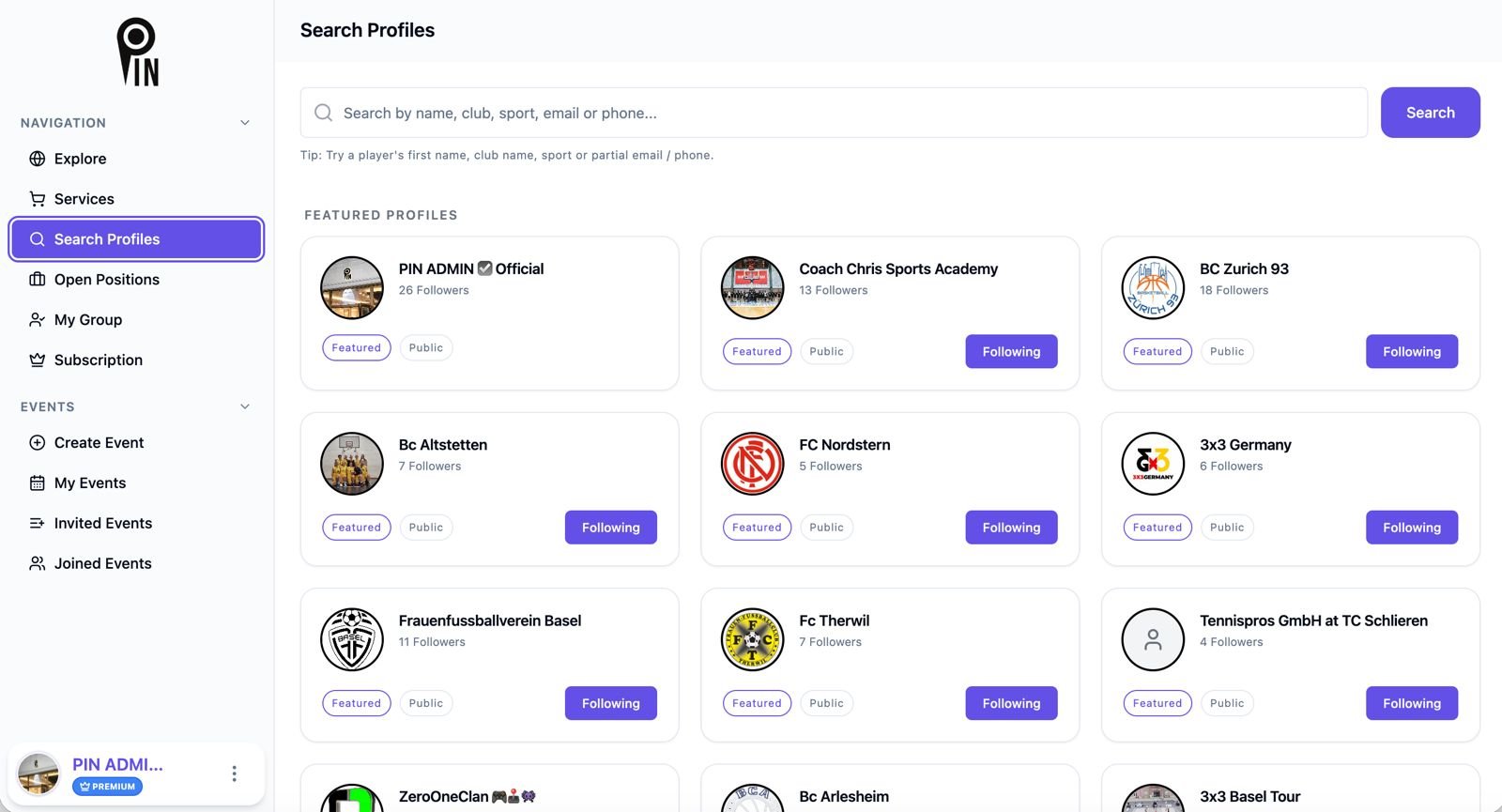Collapse the Navigation section
Viewport: 1502px width, 812px height.
coord(245,123)
